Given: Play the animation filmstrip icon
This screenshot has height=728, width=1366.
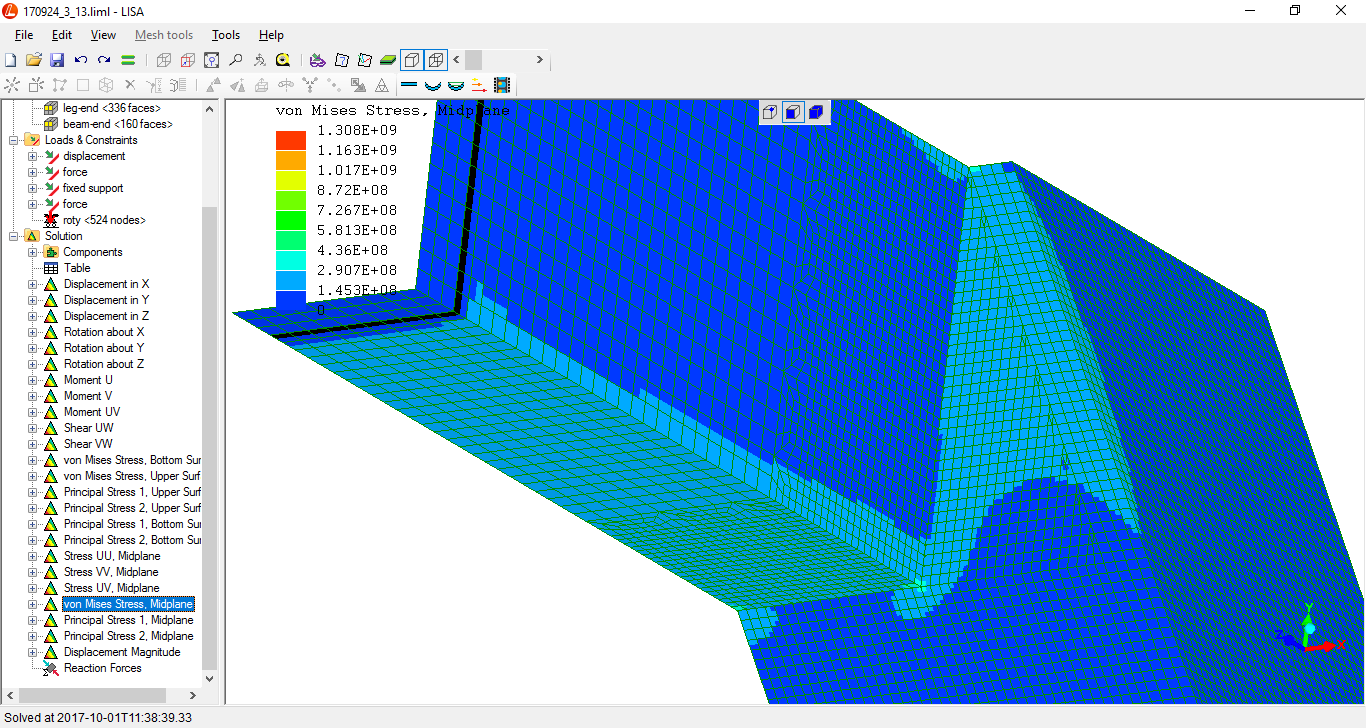Looking at the screenshot, I should point(502,85).
